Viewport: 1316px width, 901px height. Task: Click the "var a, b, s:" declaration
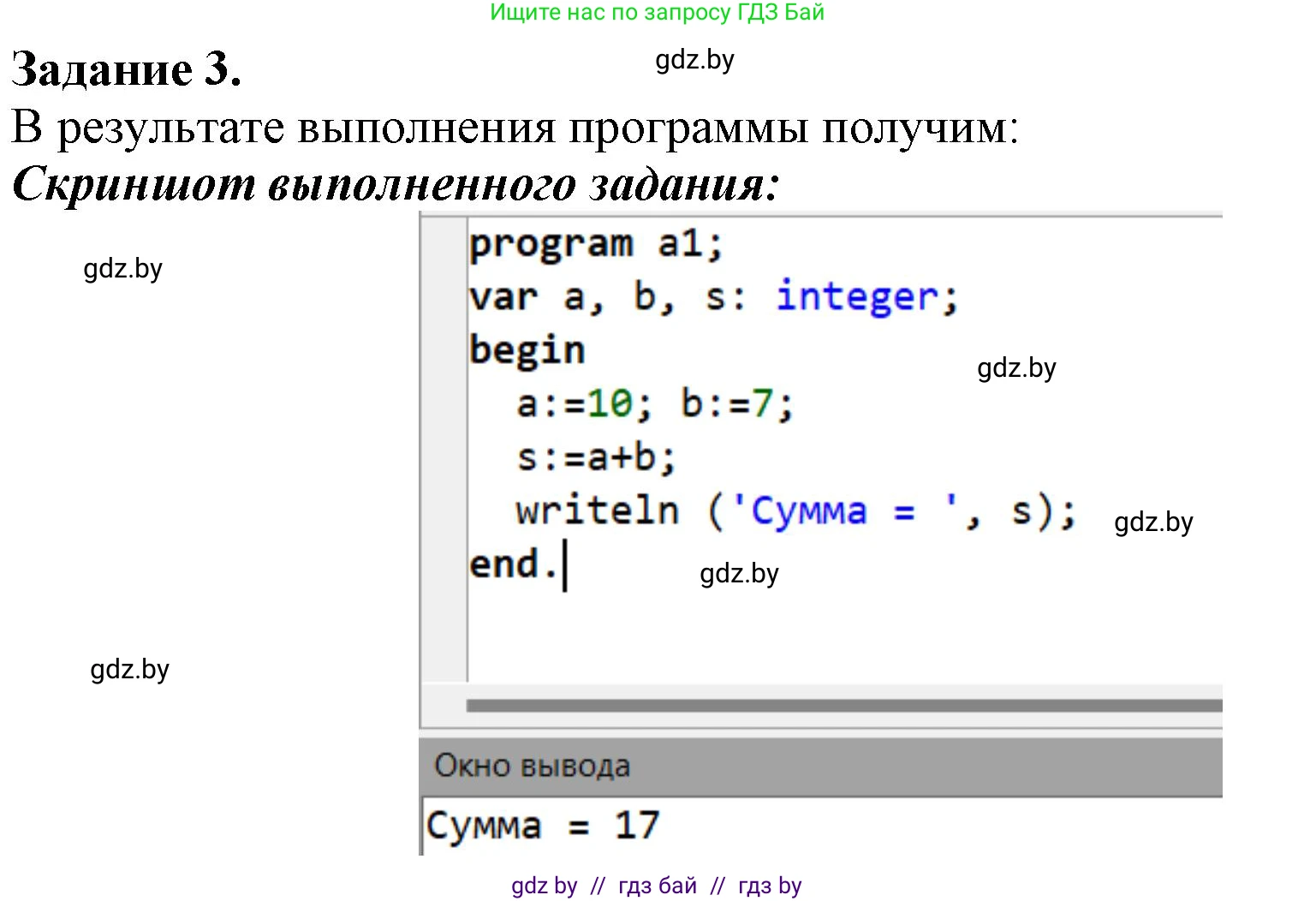click(607, 298)
